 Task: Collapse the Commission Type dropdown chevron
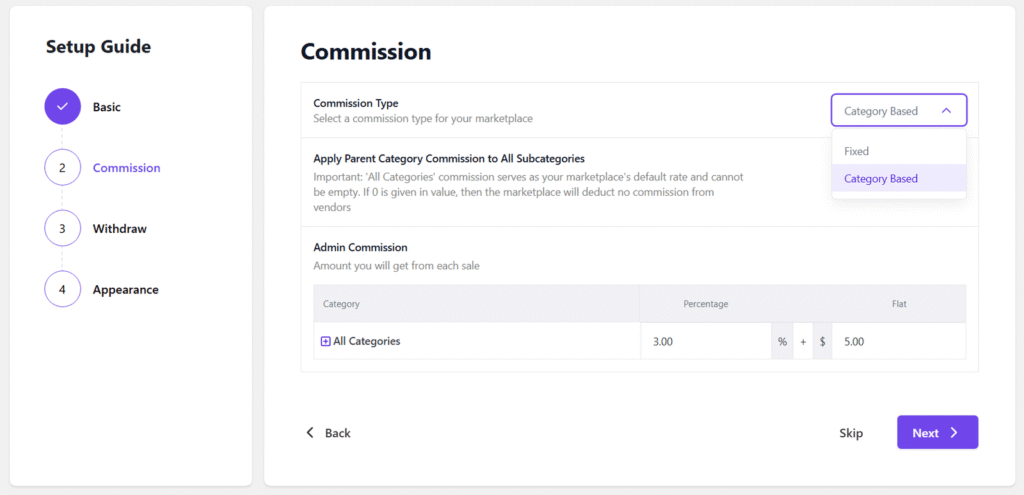click(946, 111)
